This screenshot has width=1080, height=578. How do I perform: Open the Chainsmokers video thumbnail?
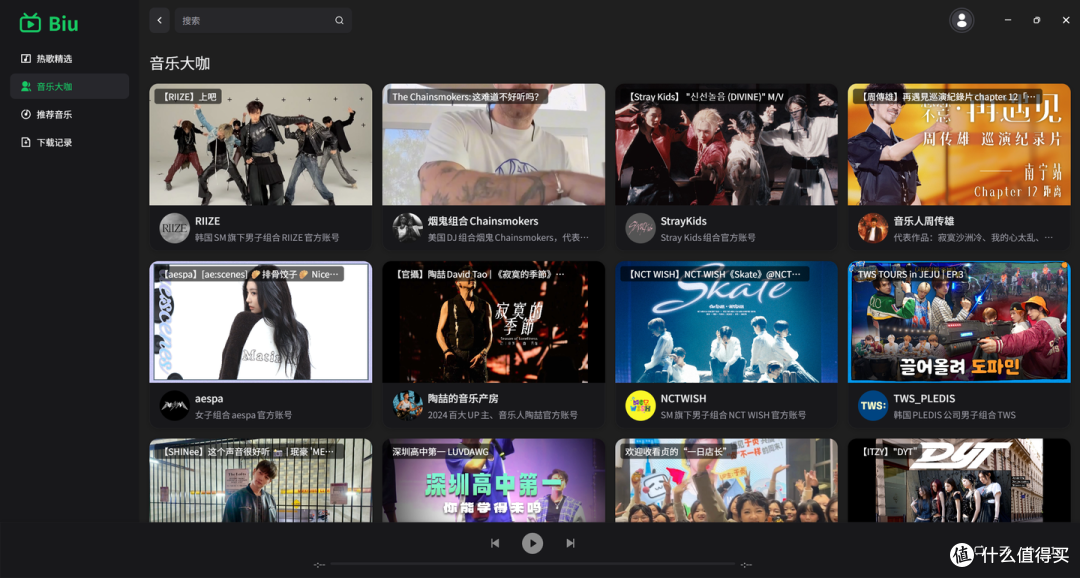coord(493,145)
